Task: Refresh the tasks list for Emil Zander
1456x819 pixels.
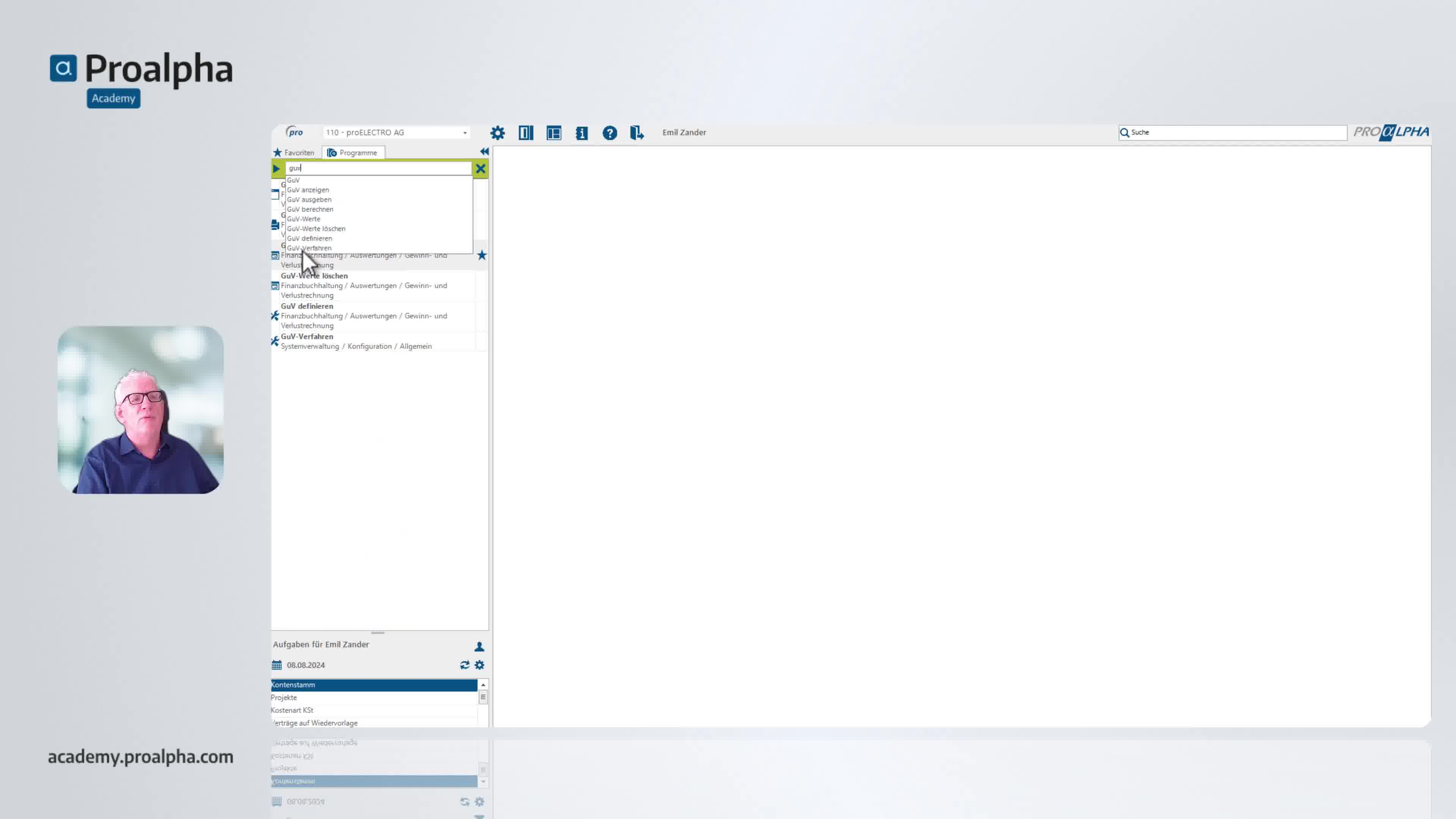Action: tap(464, 665)
